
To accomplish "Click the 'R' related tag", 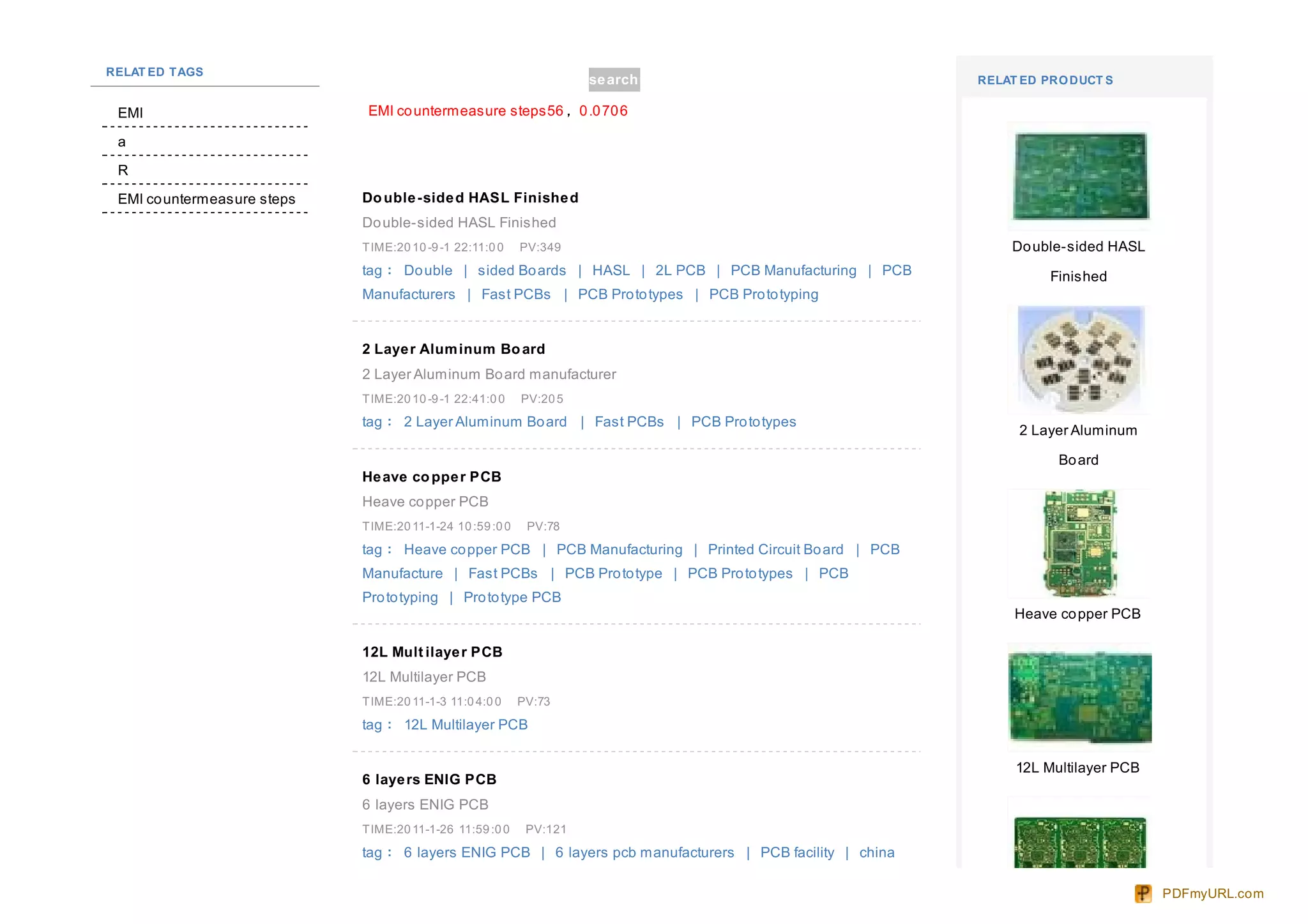I will point(123,170).
